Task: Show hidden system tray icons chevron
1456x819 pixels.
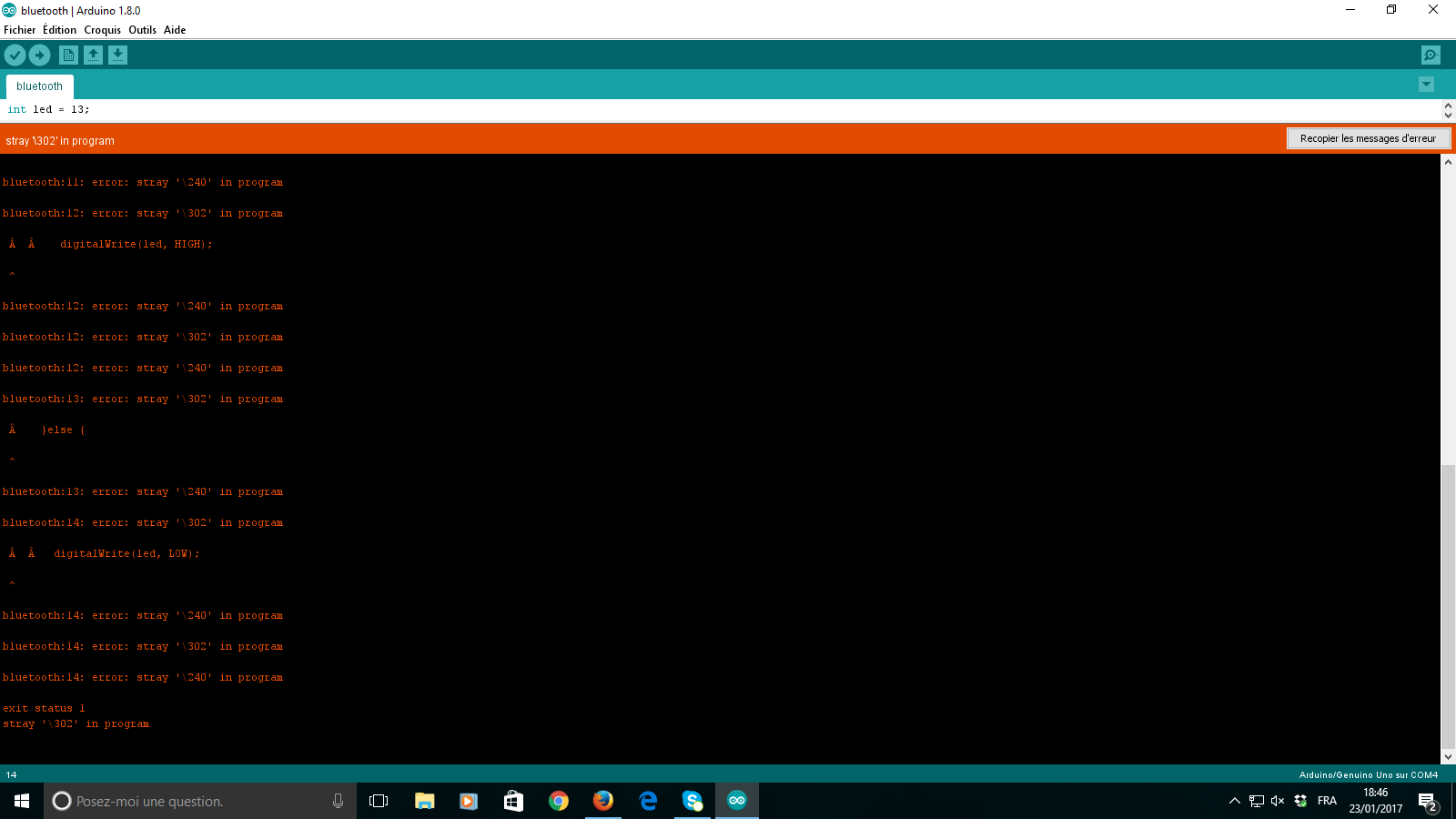Action: 1234,801
